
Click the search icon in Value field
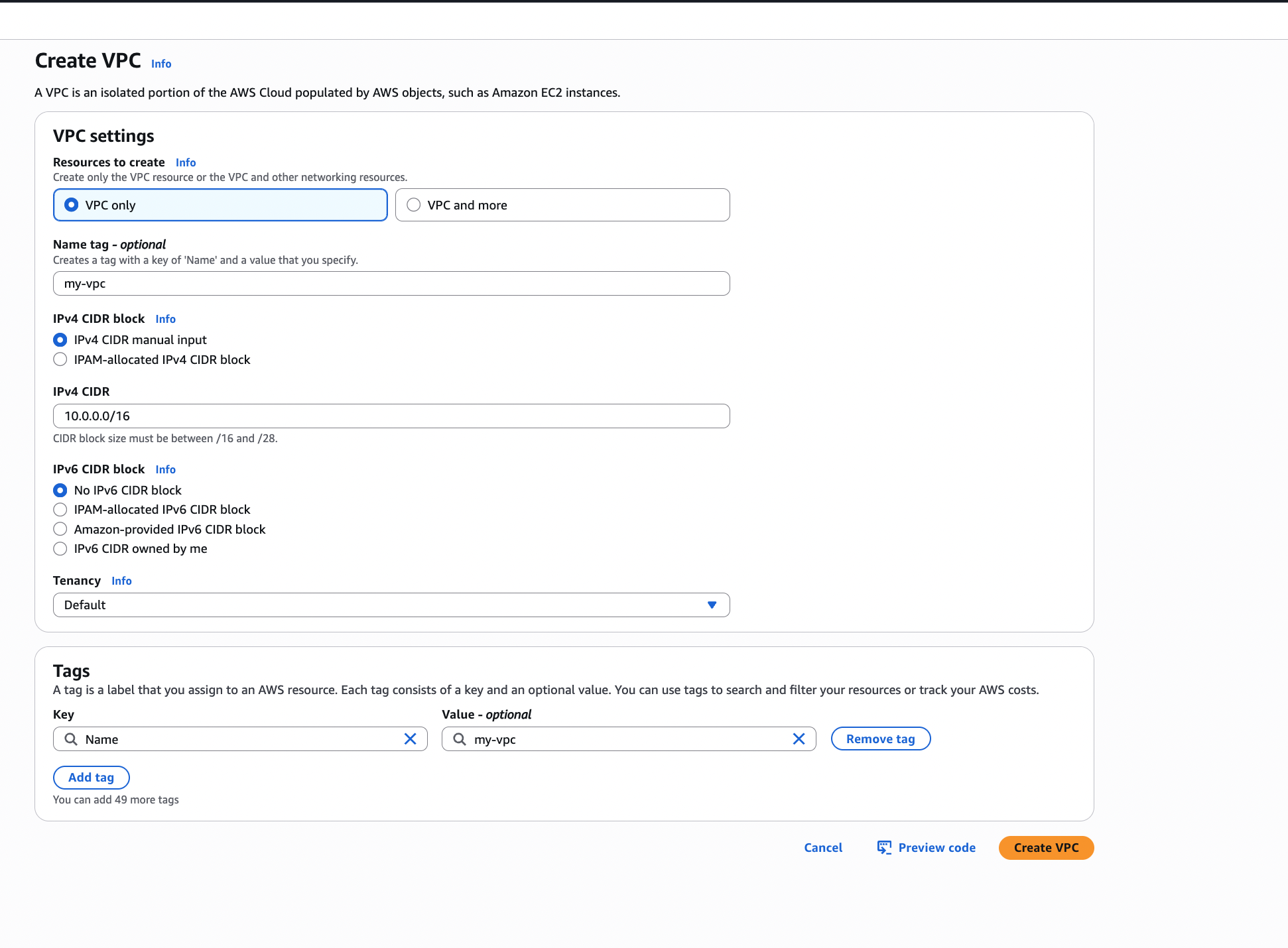click(460, 739)
